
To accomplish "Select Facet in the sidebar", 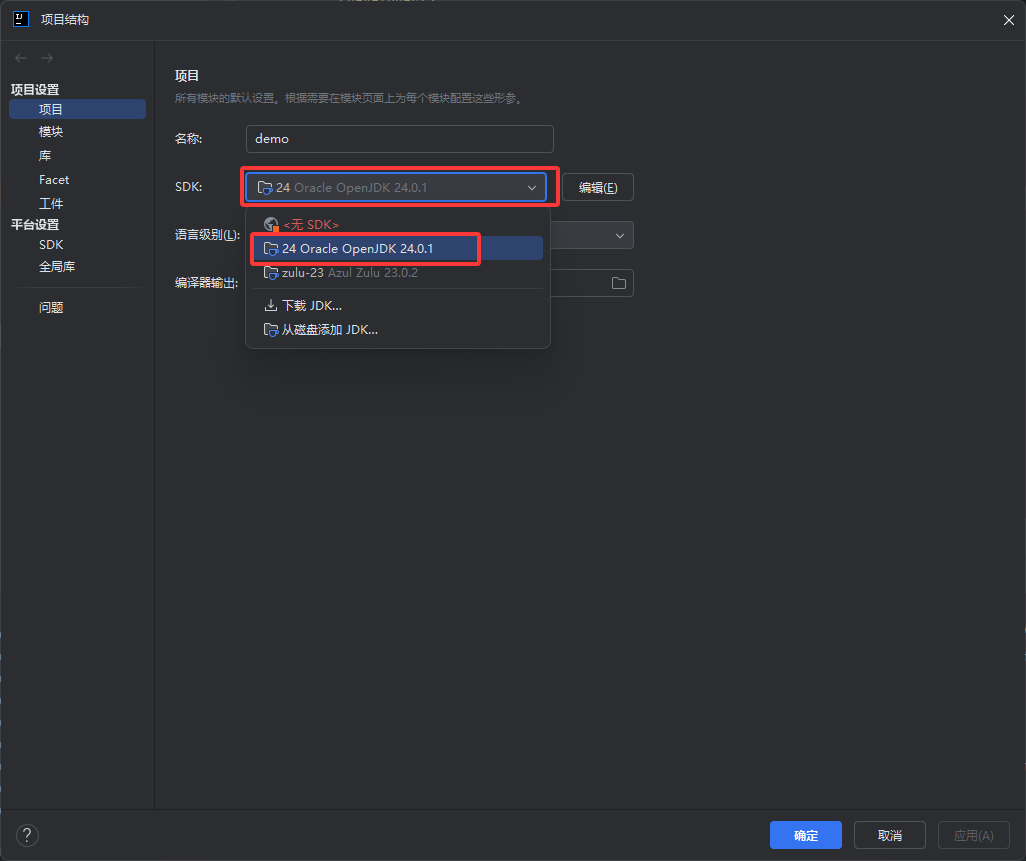I will [x=54, y=180].
